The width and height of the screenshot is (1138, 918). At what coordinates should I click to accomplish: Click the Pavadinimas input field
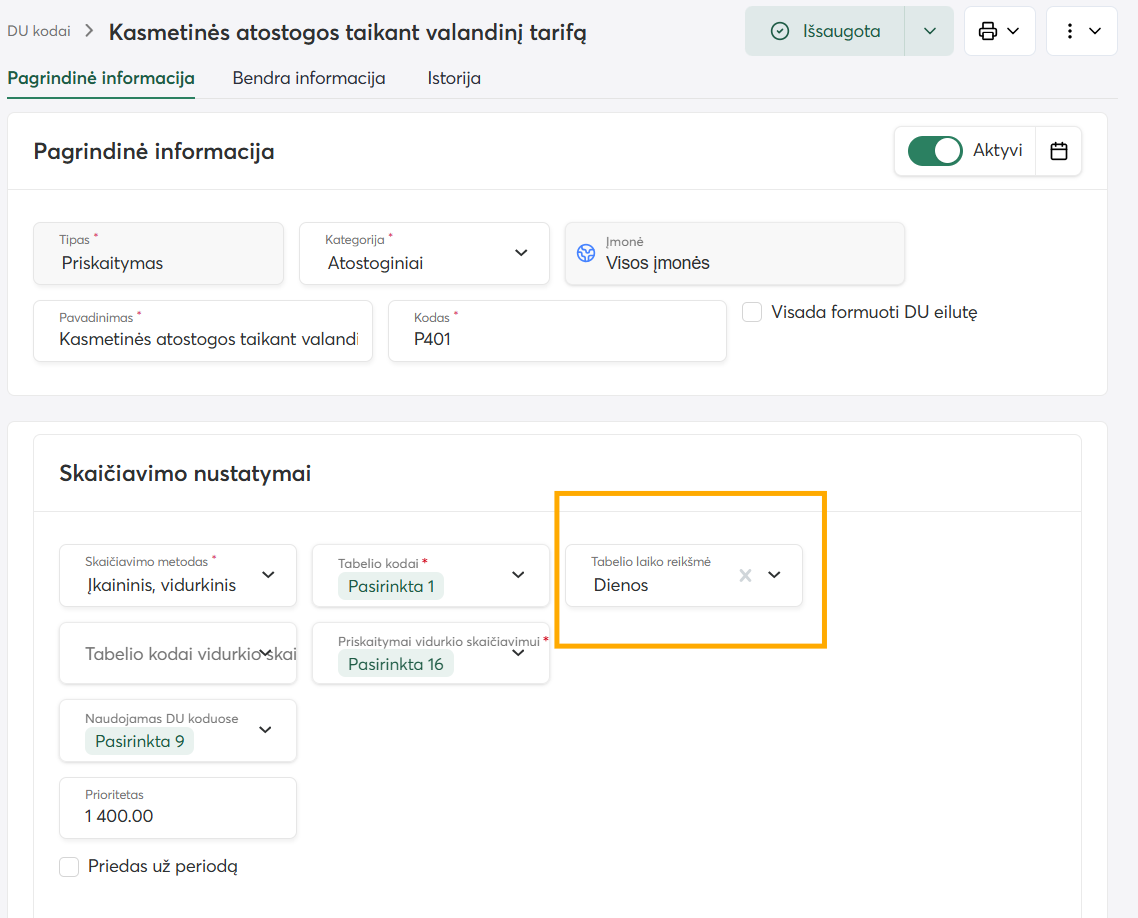point(203,331)
